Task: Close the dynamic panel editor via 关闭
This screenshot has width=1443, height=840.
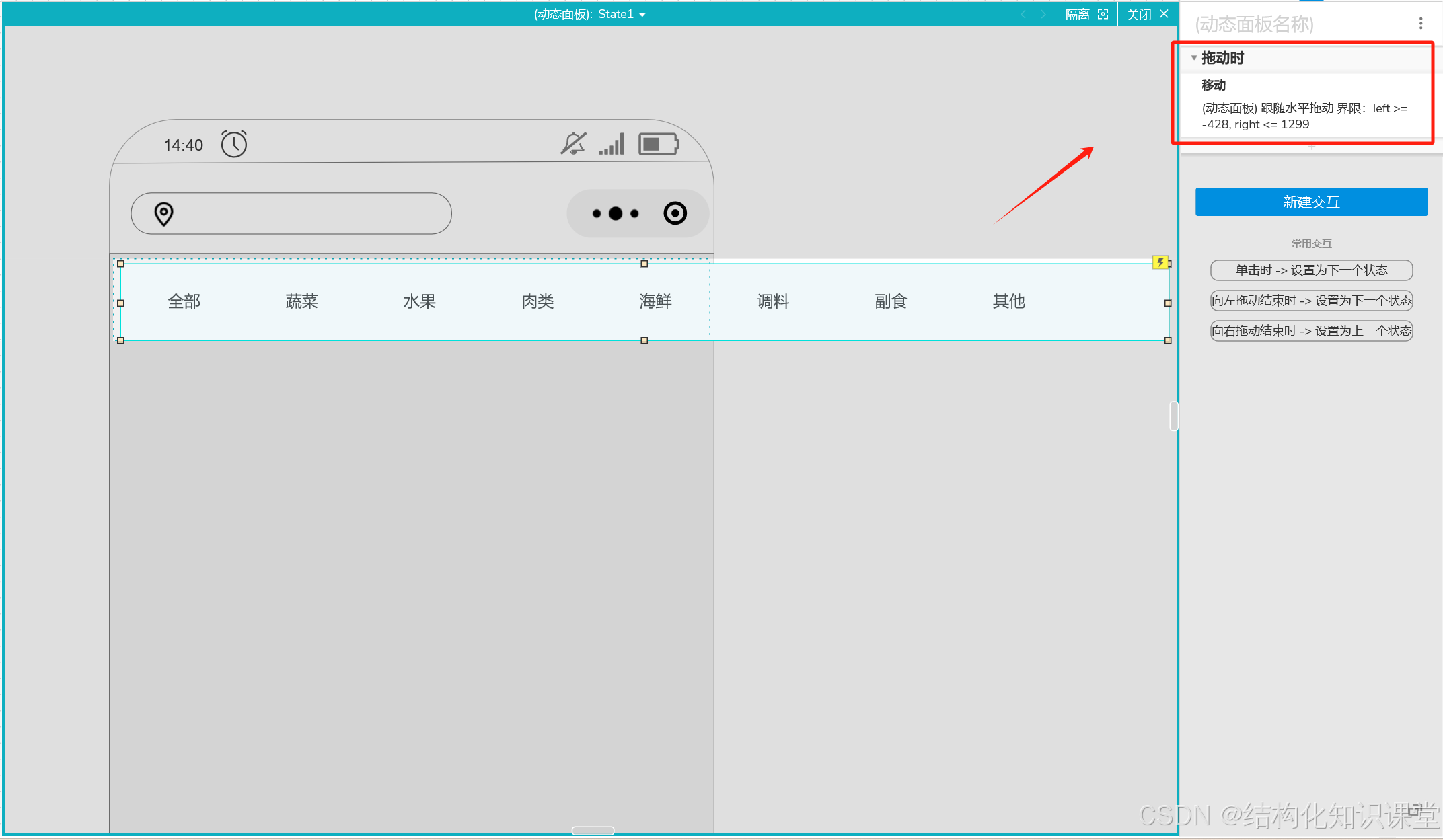Action: coord(1148,14)
